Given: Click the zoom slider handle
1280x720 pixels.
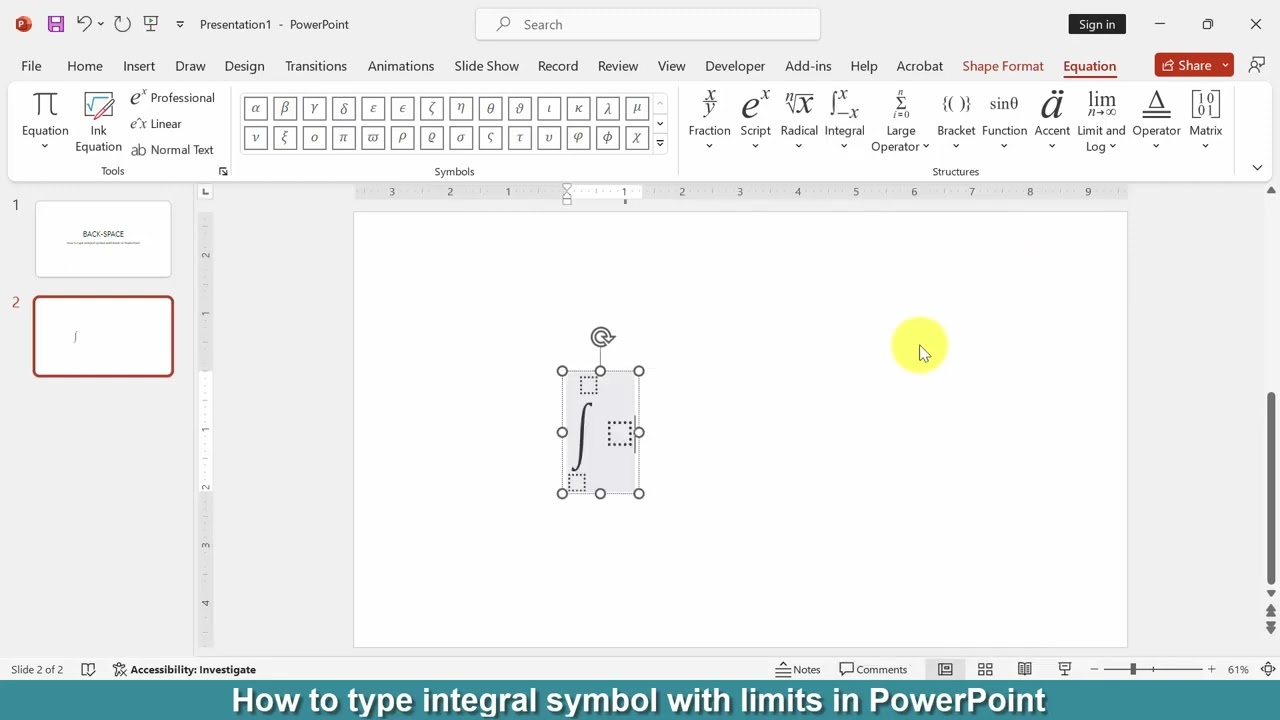Looking at the screenshot, I should 1133,669.
